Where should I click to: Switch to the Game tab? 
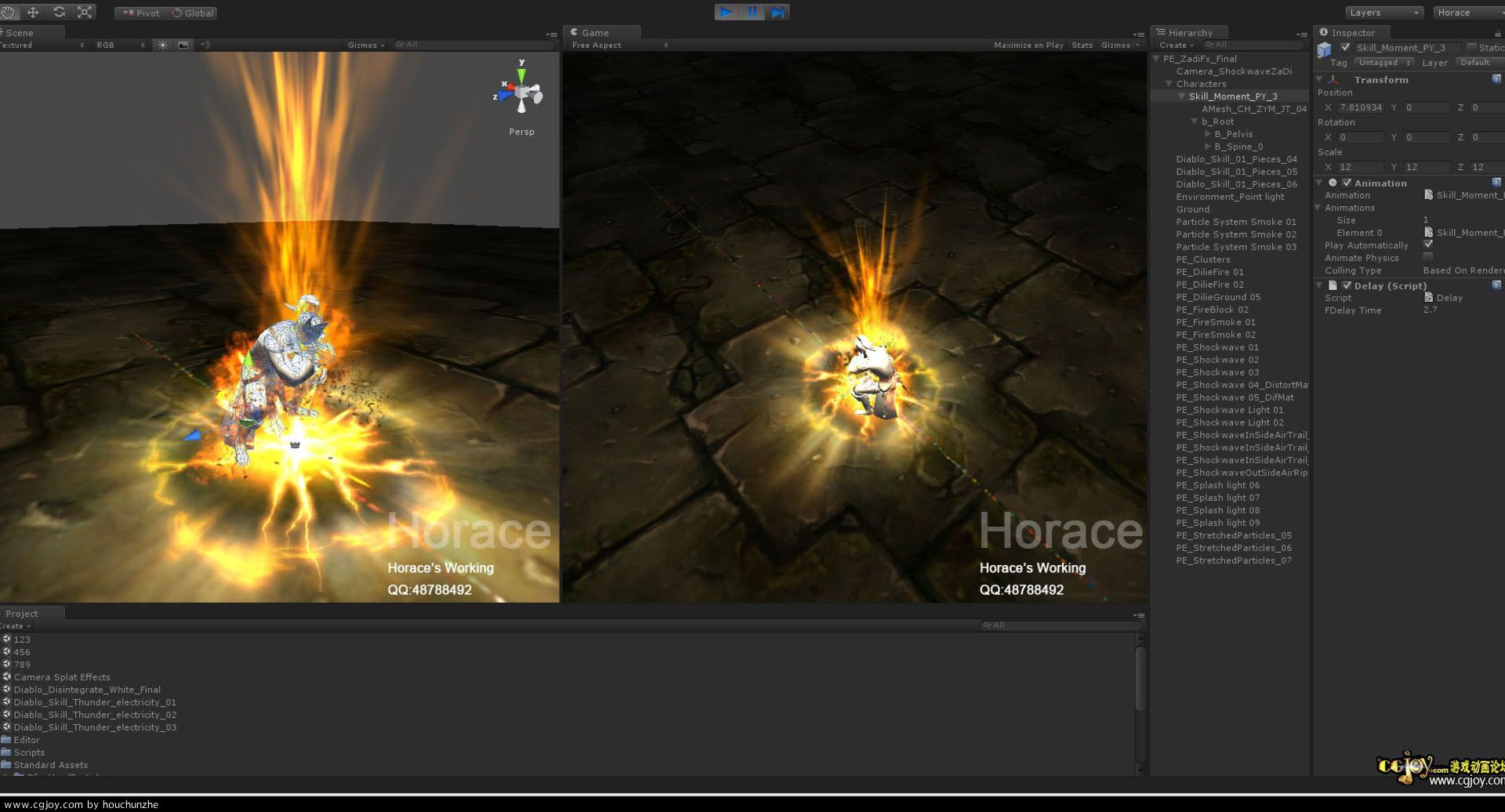point(602,33)
